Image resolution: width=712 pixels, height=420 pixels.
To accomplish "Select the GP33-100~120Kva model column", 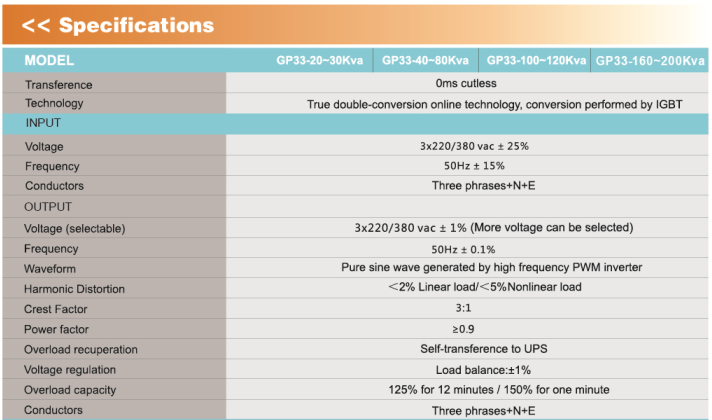I will 536,60.
